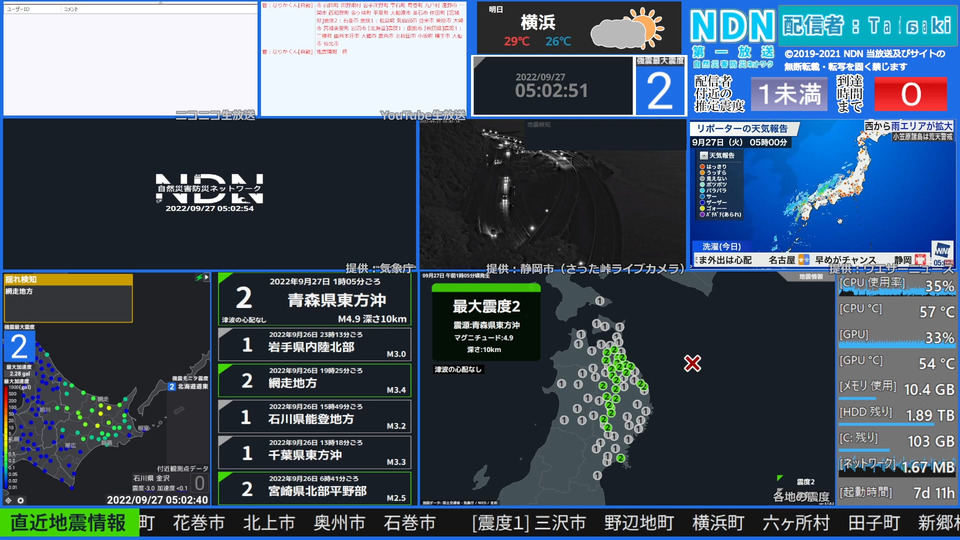This screenshot has width=960, height=540.
Task: Select the 岩手県内陸北部 earthquake entry
Action: [x=315, y=345]
